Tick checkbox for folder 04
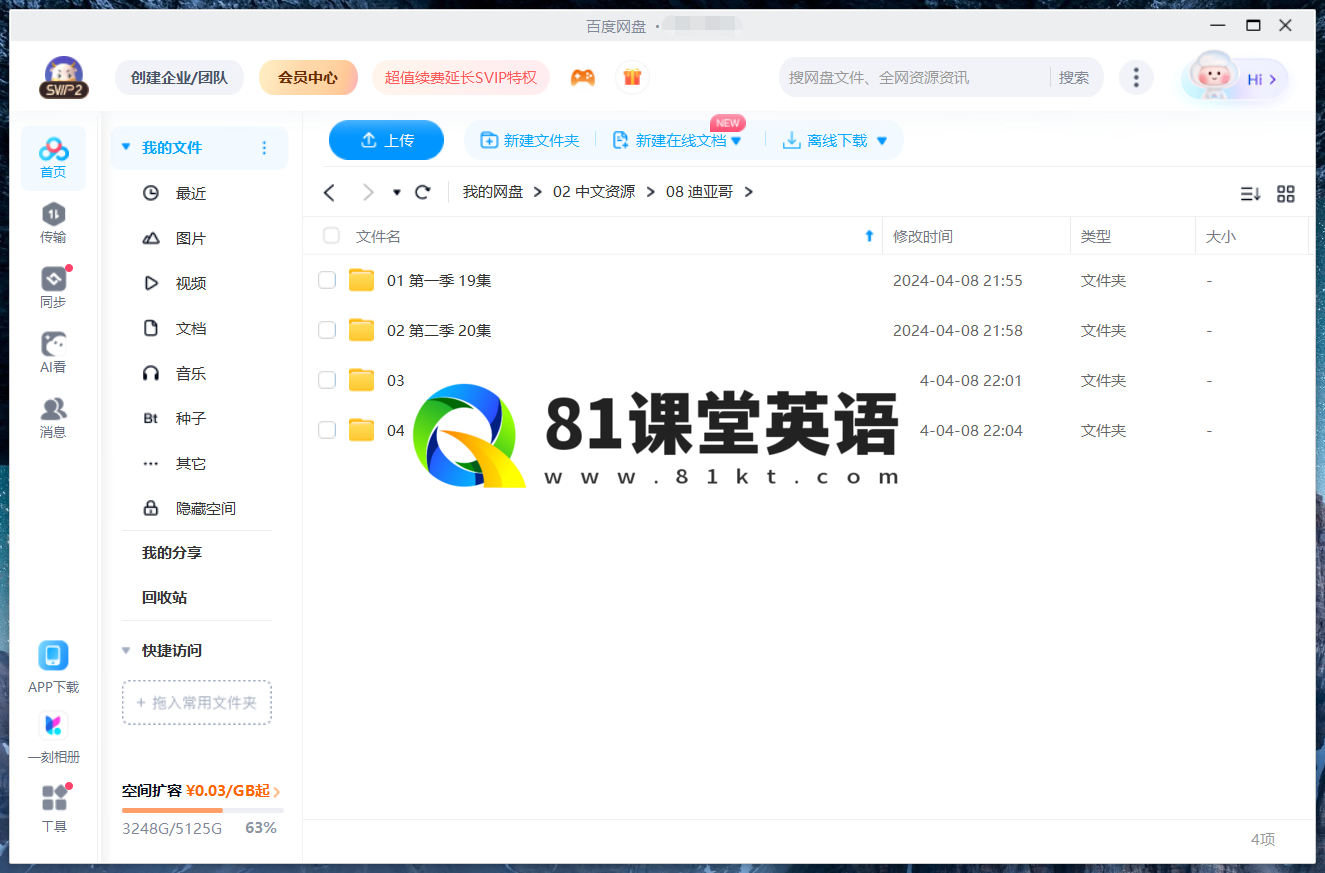 pyautogui.click(x=327, y=430)
